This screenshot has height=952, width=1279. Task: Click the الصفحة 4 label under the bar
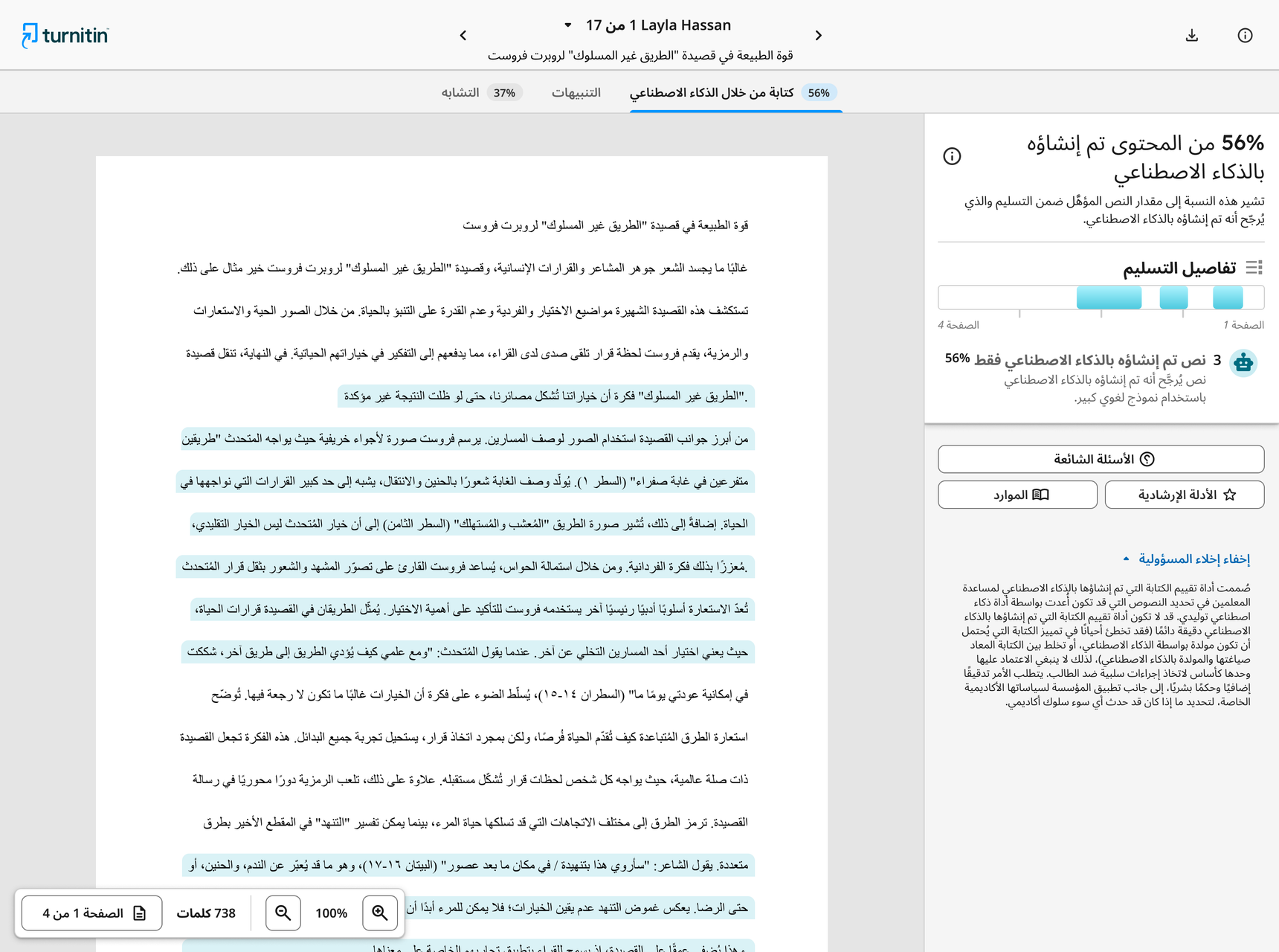pos(959,325)
